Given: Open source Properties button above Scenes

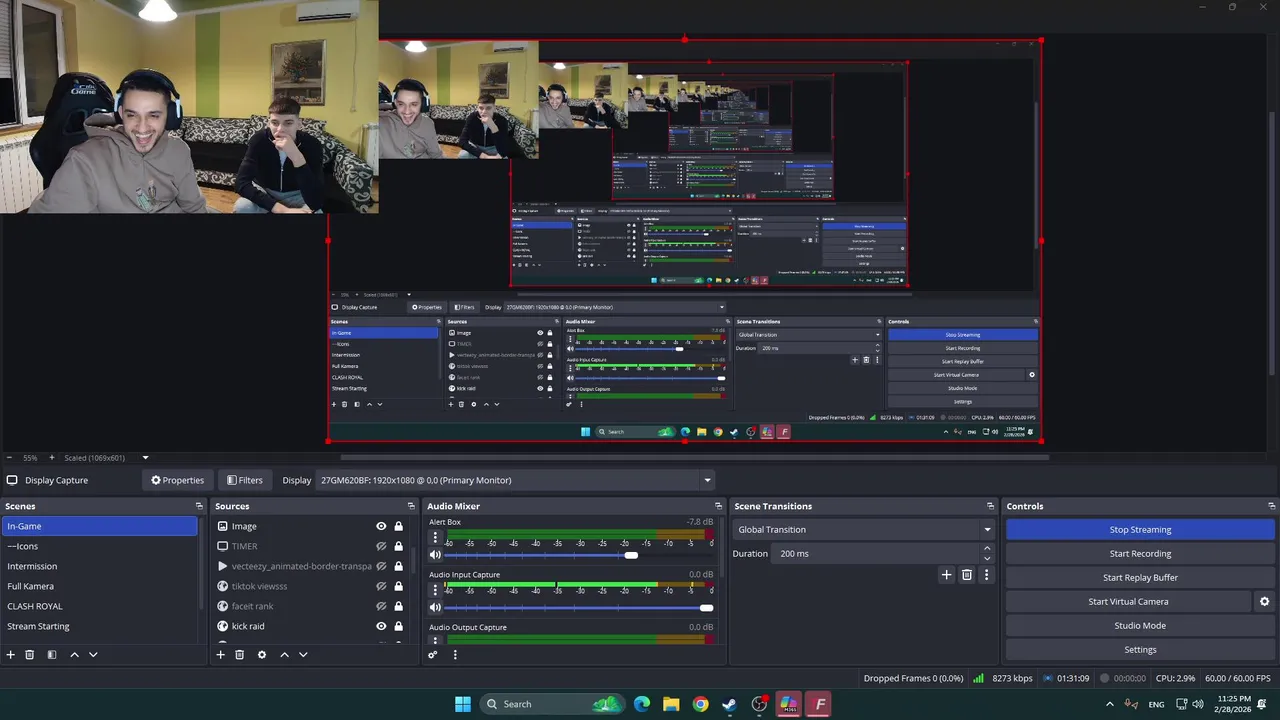Looking at the screenshot, I should (177, 480).
